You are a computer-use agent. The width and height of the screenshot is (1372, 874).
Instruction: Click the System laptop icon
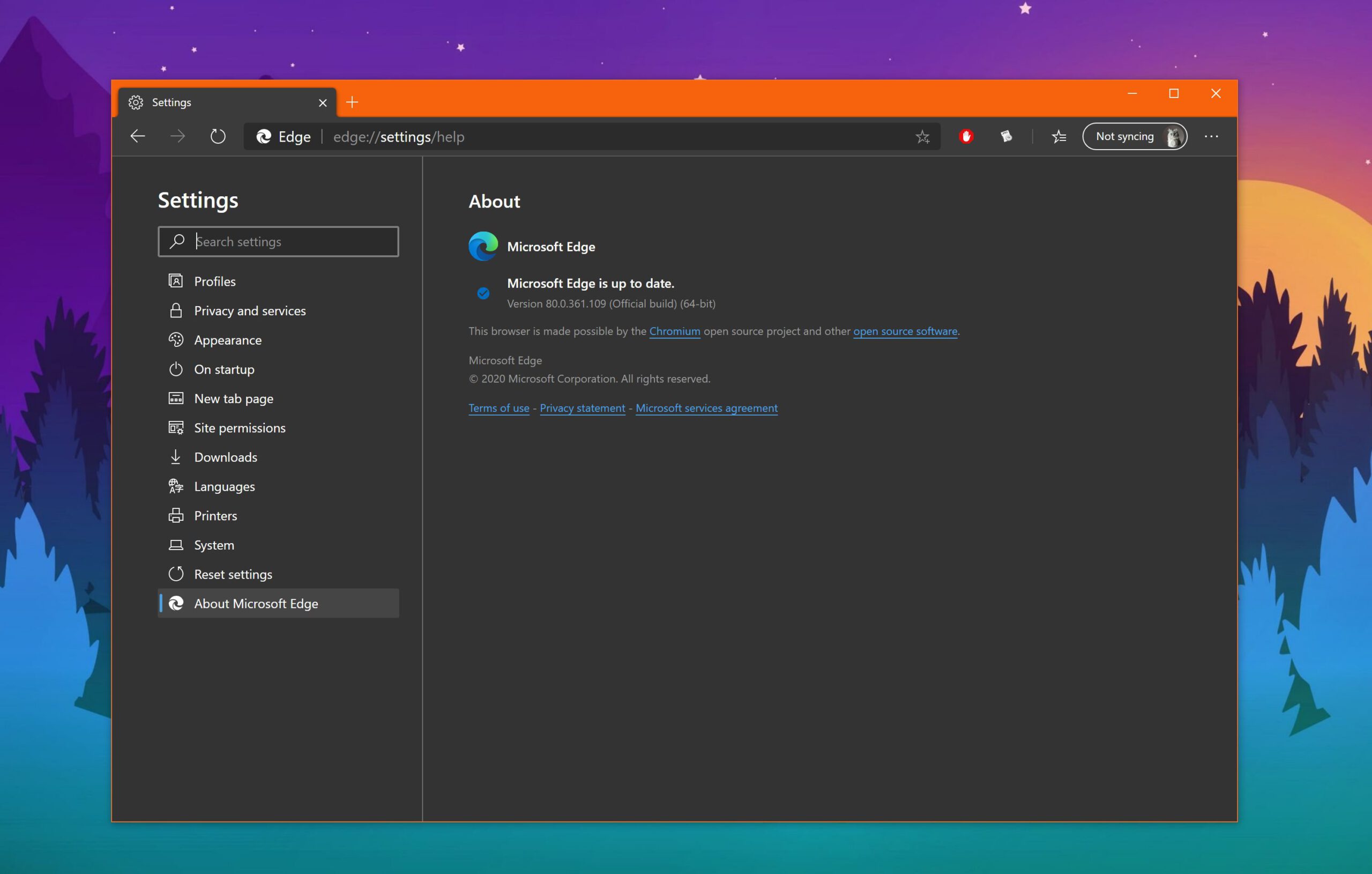pyautogui.click(x=175, y=545)
